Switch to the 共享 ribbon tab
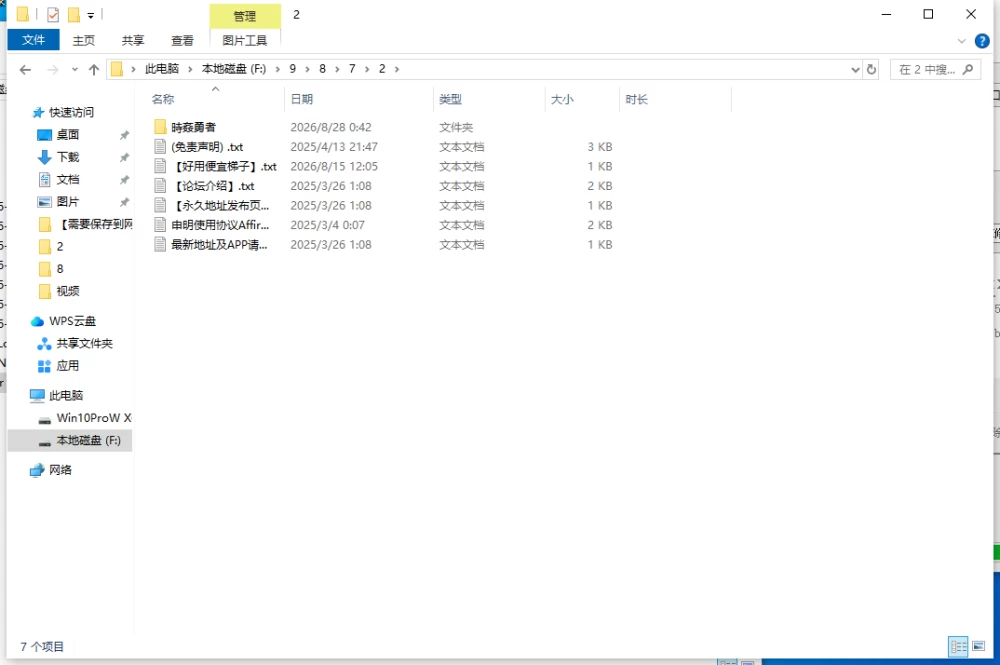 click(133, 40)
